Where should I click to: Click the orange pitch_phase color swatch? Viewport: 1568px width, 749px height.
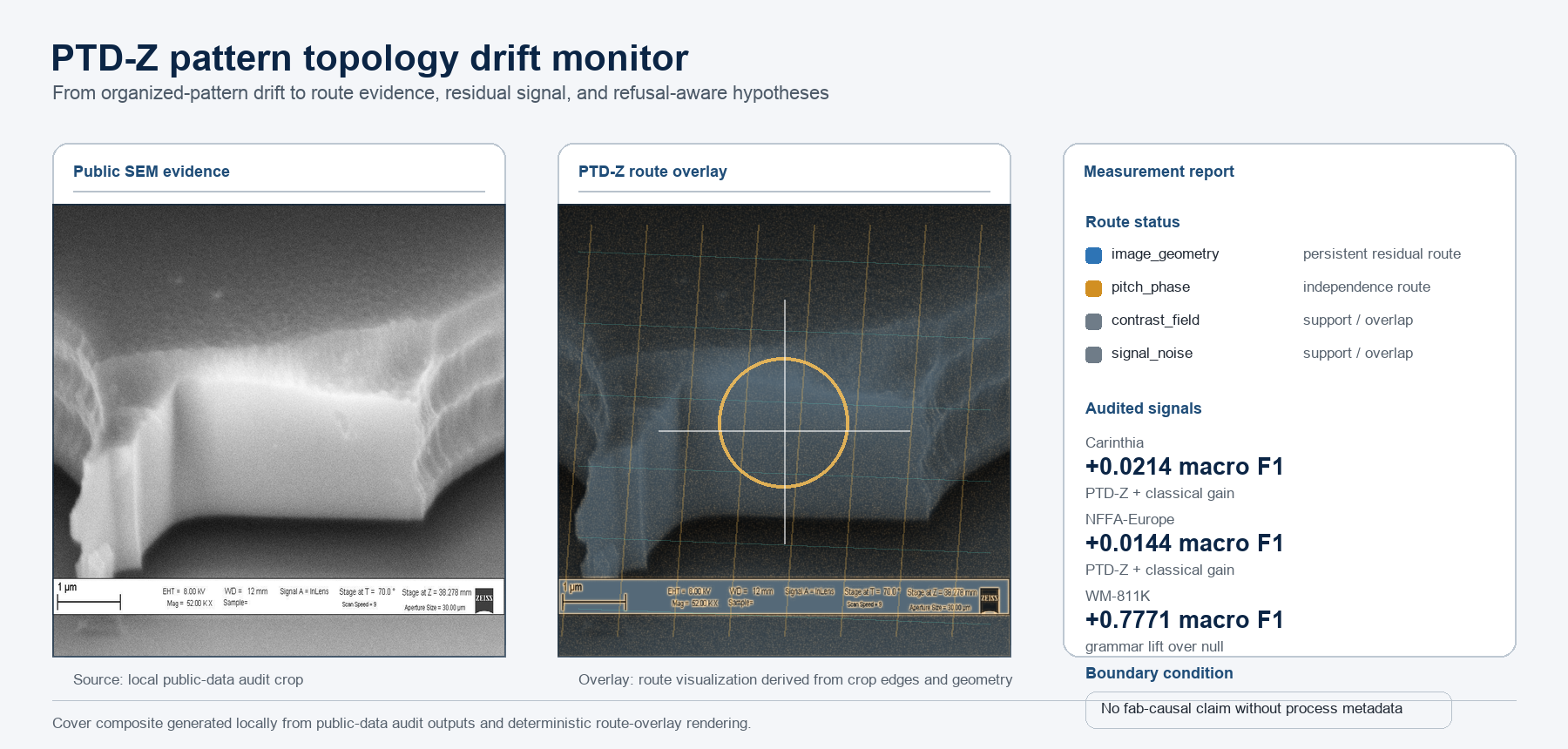click(1093, 288)
